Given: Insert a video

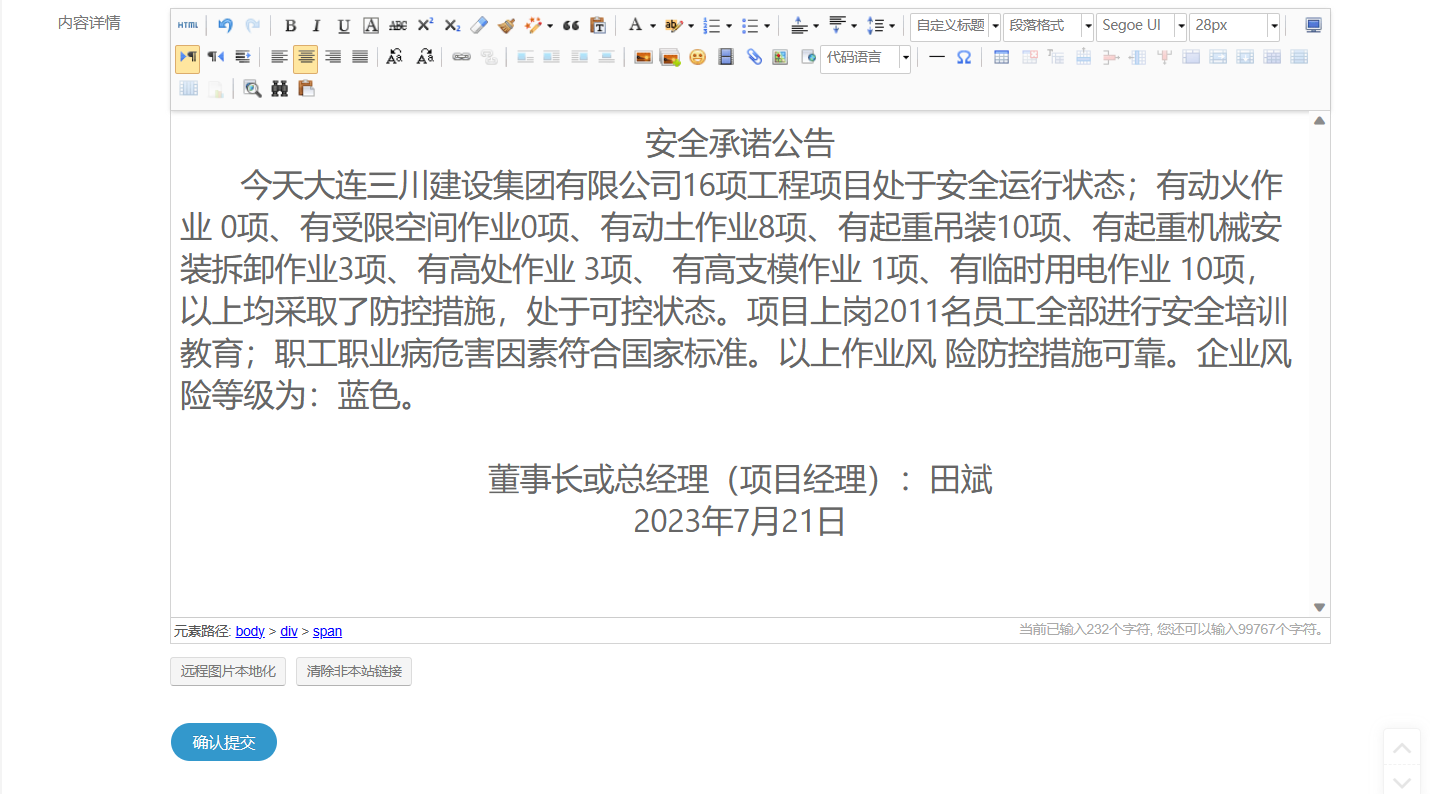Looking at the screenshot, I should (726, 57).
